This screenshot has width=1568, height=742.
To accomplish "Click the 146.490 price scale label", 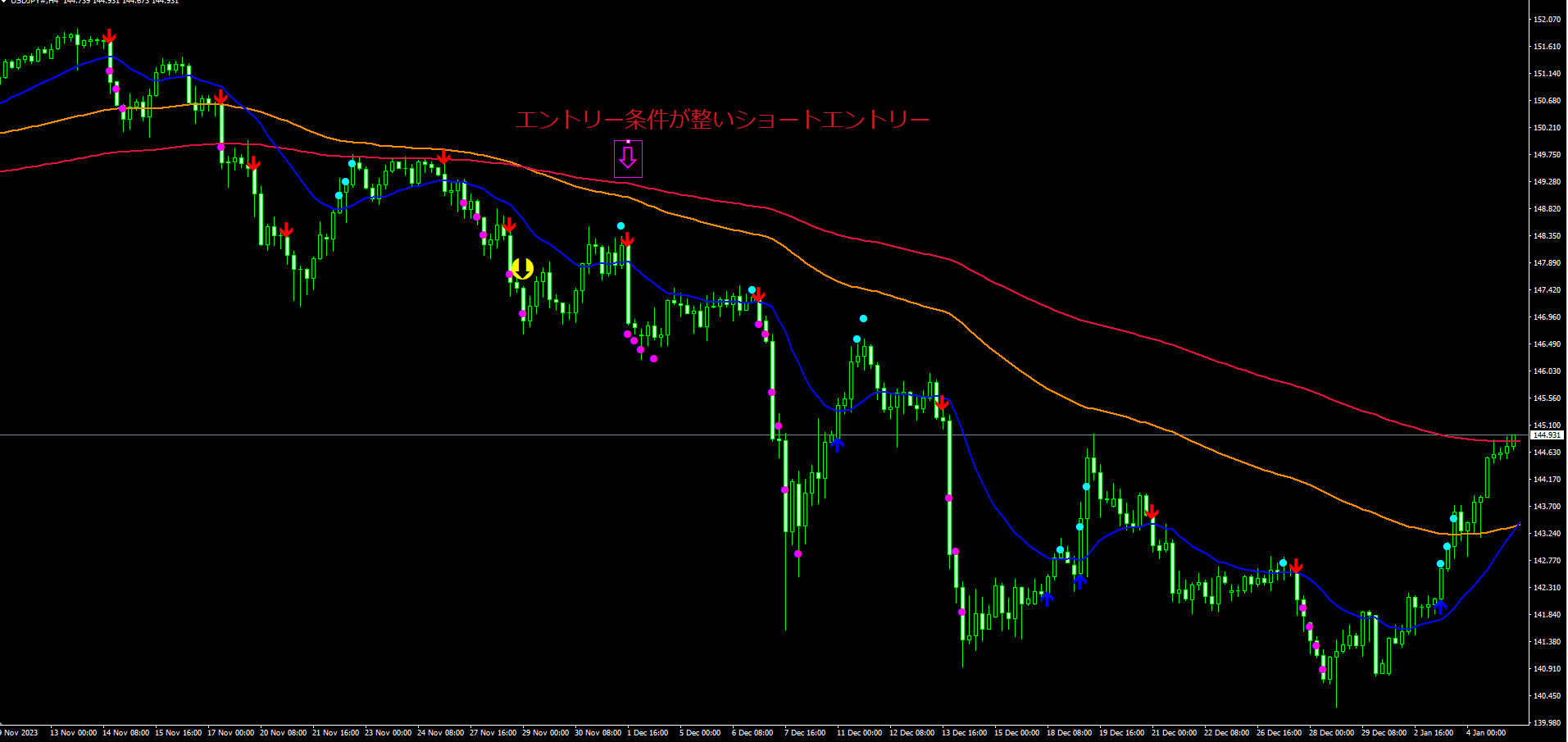I will click(1547, 344).
